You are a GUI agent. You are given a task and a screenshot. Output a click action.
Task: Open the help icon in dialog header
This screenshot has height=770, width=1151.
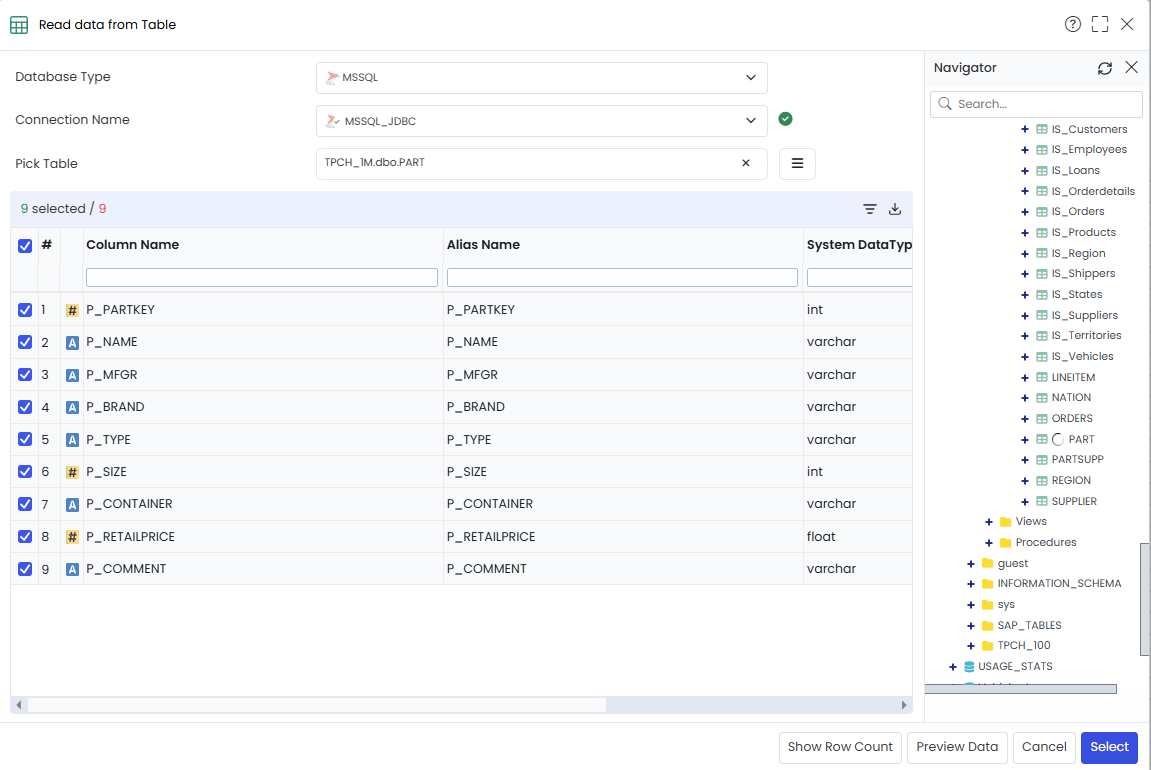point(1072,24)
